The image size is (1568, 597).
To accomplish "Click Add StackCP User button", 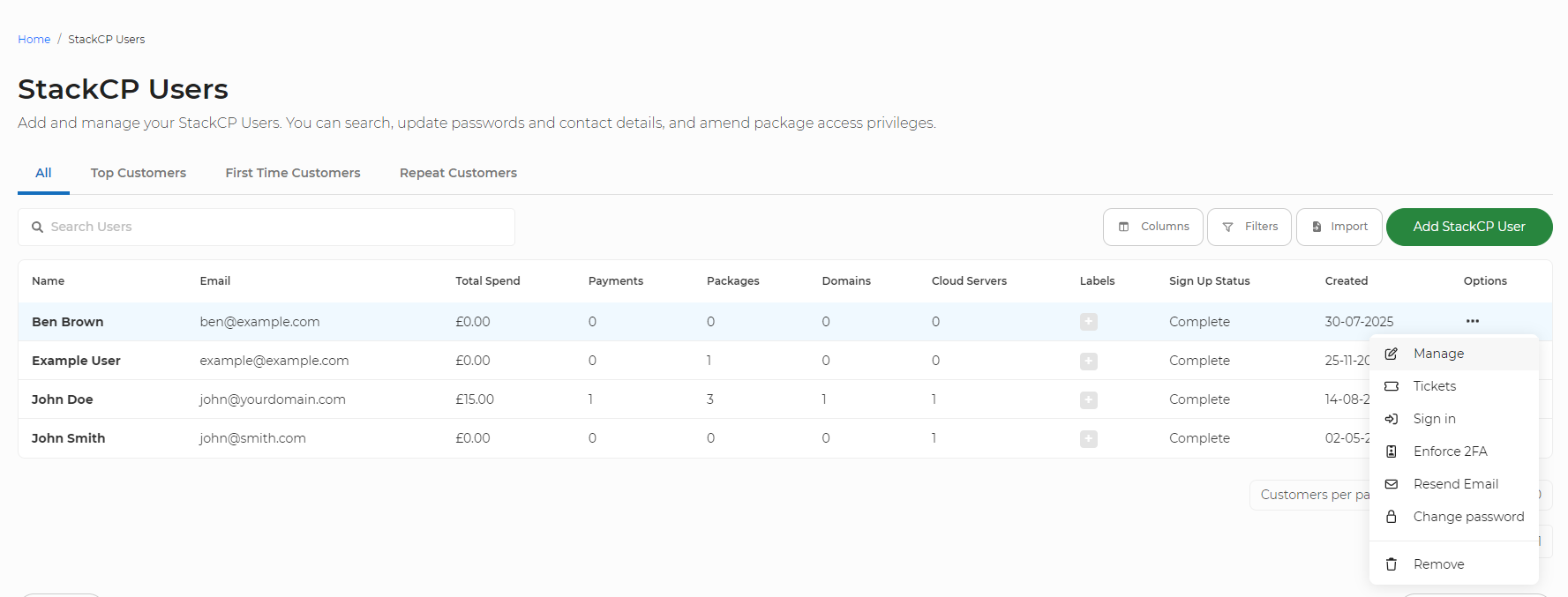I will pyautogui.click(x=1469, y=227).
